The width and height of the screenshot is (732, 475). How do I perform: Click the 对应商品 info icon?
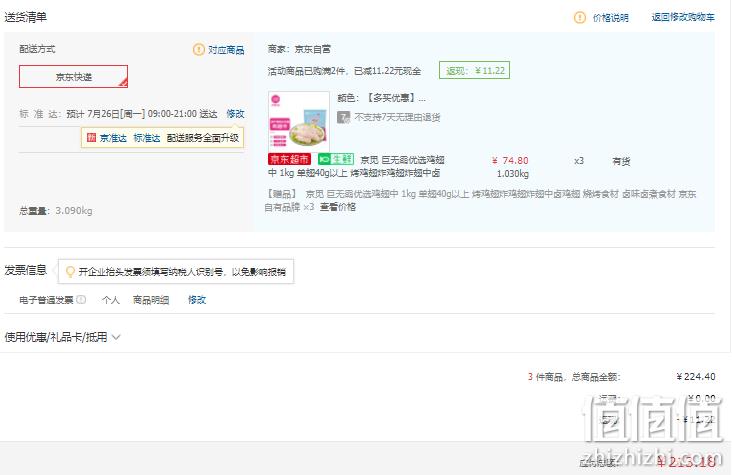(198, 49)
